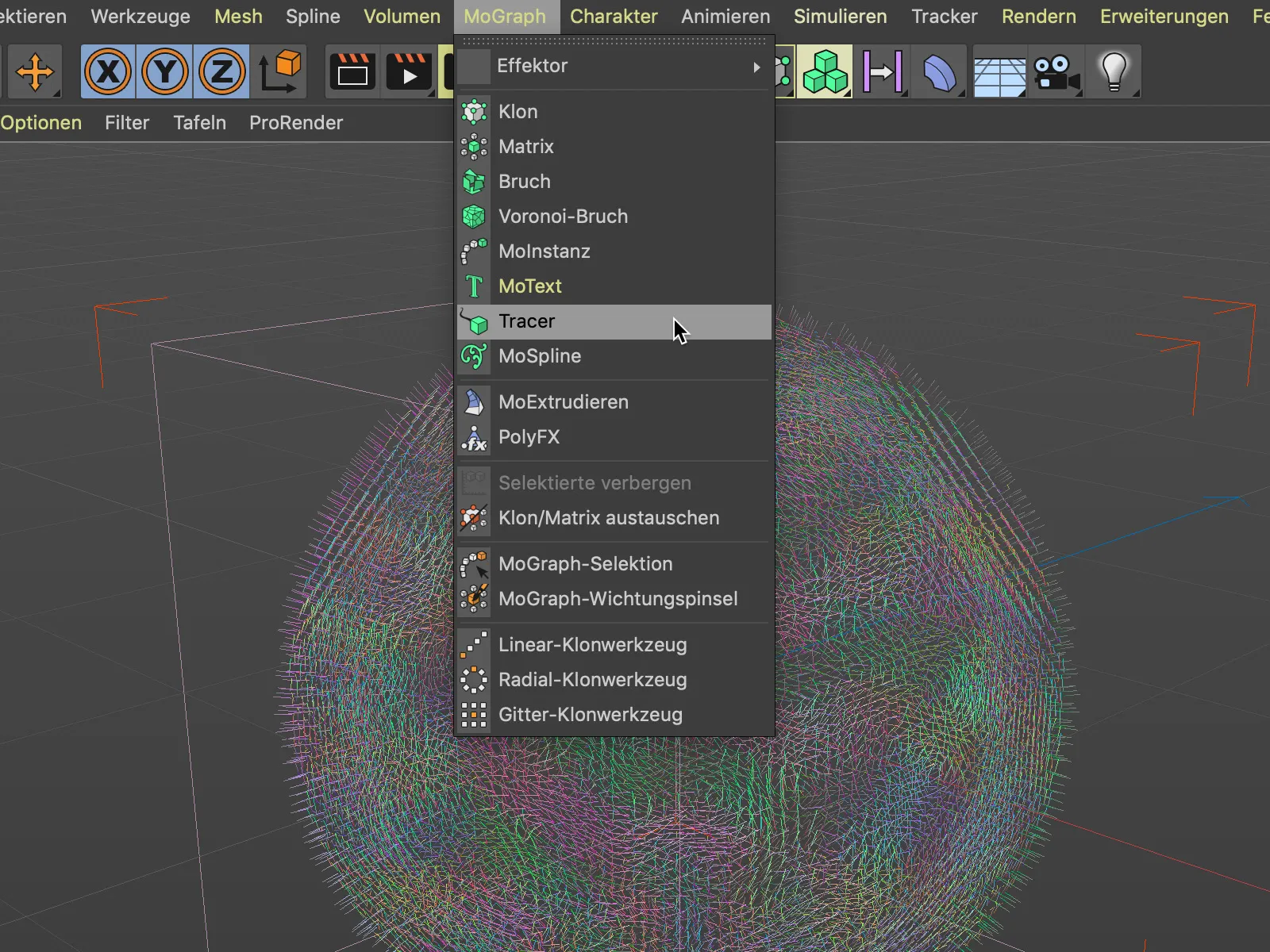The height and width of the screenshot is (952, 1270).
Task: Click the blue bend deformer icon
Action: pyautogui.click(x=940, y=72)
